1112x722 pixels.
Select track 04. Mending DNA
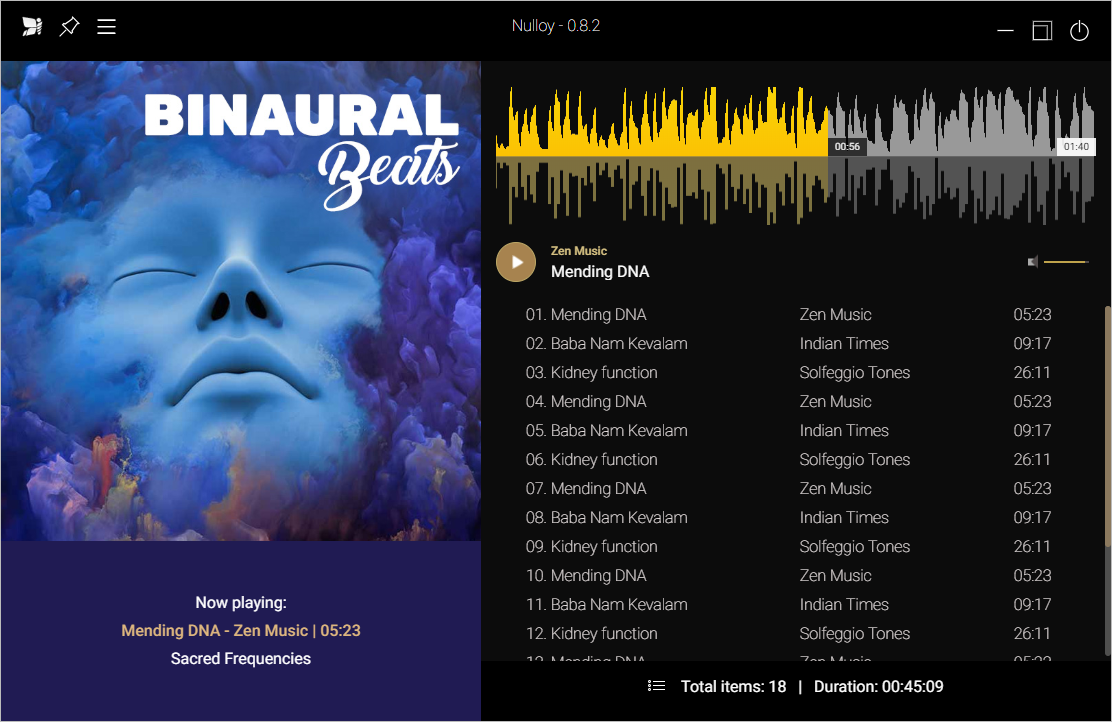(x=788, y=401)
